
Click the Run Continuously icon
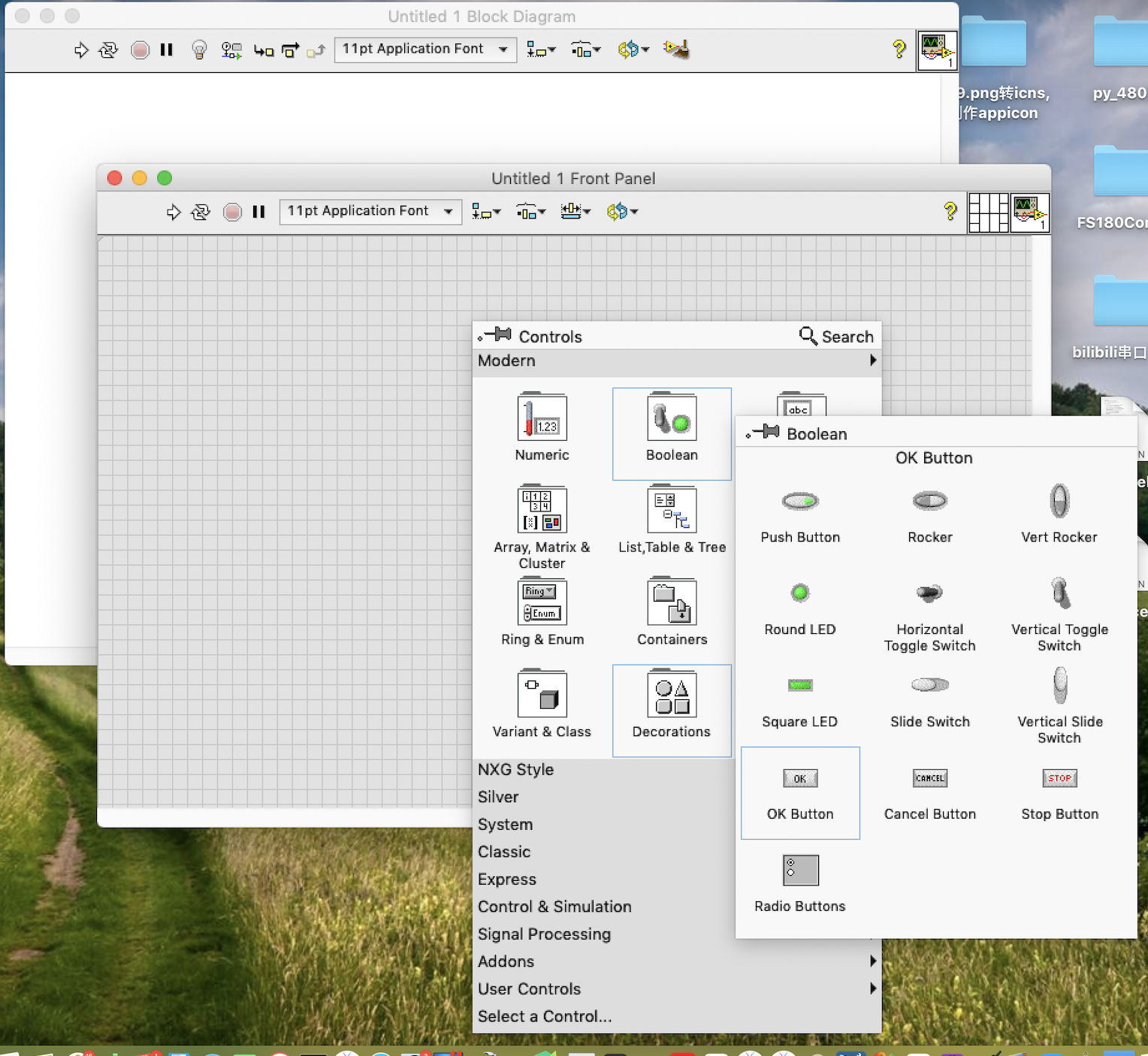coord(201,211)
